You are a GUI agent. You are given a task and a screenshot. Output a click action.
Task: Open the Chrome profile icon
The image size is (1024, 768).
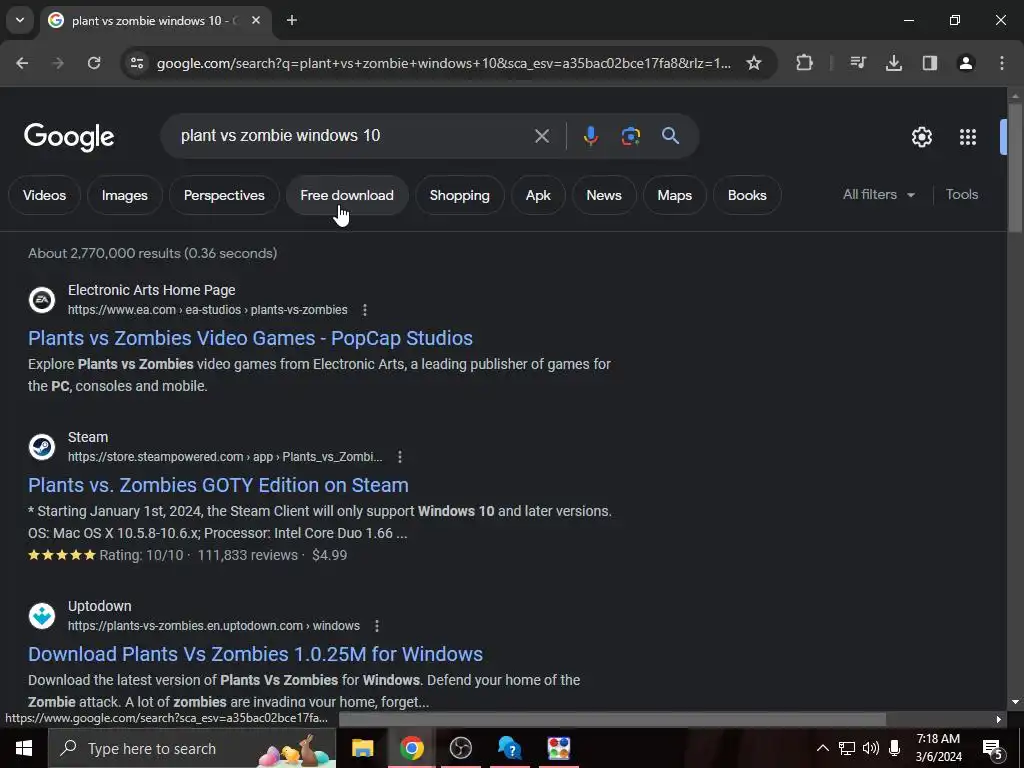pyautogui.click(x=966, y=63)
